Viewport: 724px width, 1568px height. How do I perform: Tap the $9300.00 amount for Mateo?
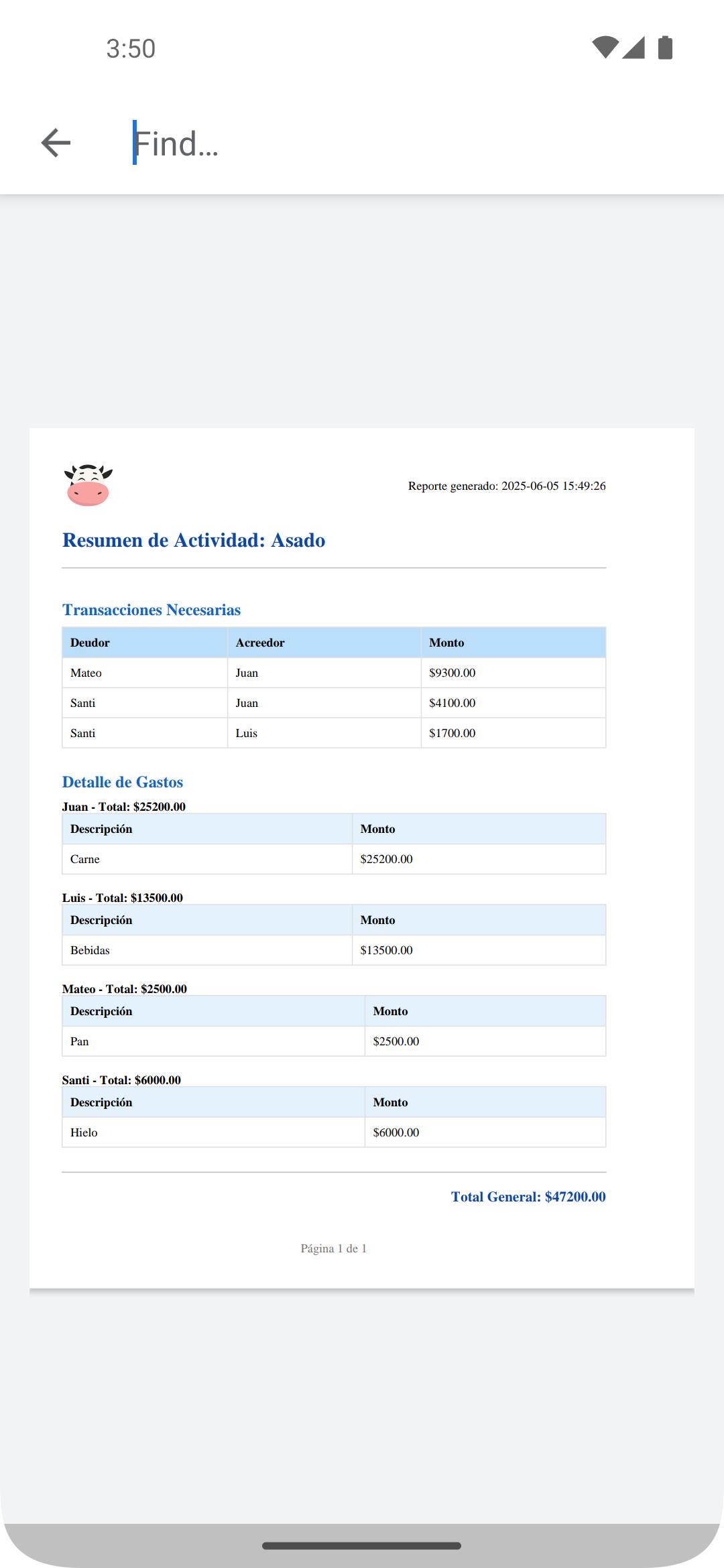452,673
